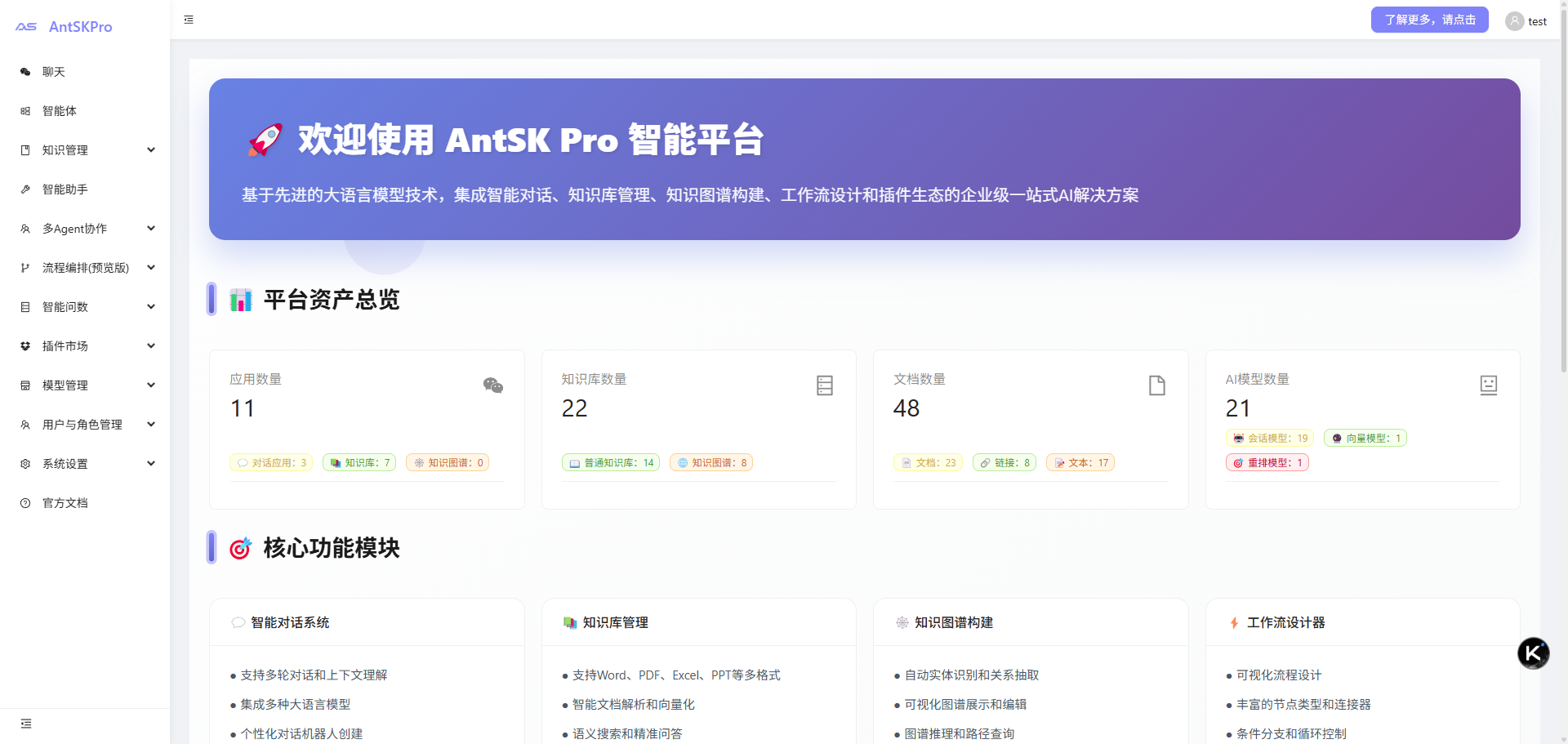The width and height of the screenshot is (1568, 744).
Task: Click 支持多轮对话和上下文理解 text
Action: pyautogui.click(x=314, y=675)
